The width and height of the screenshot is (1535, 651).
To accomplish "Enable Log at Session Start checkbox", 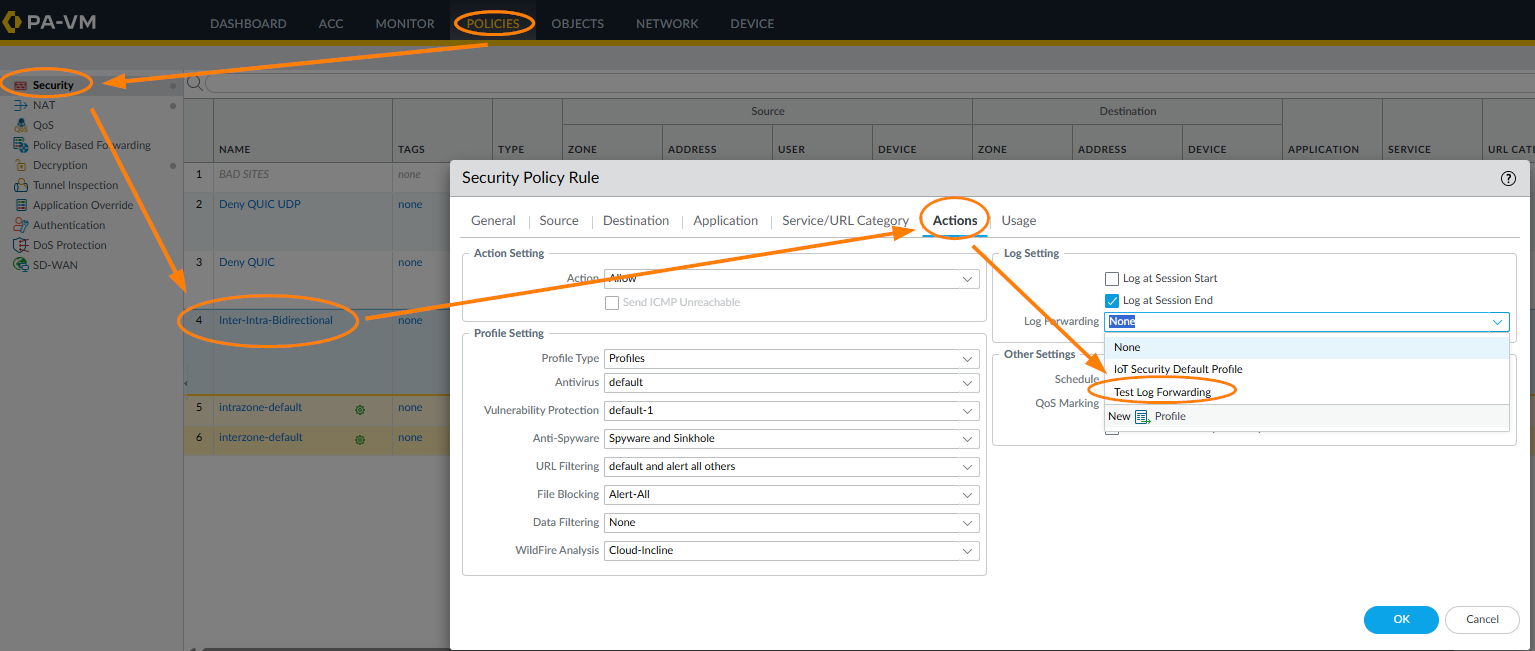I will [x=1111, y=279].
